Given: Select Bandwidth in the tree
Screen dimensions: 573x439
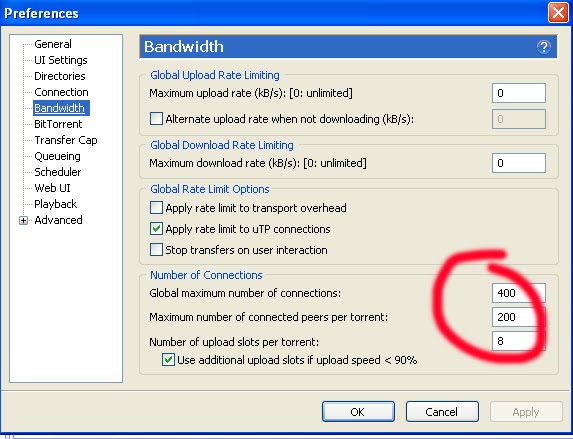Looking at the screenshot, I should coord(60,108).
